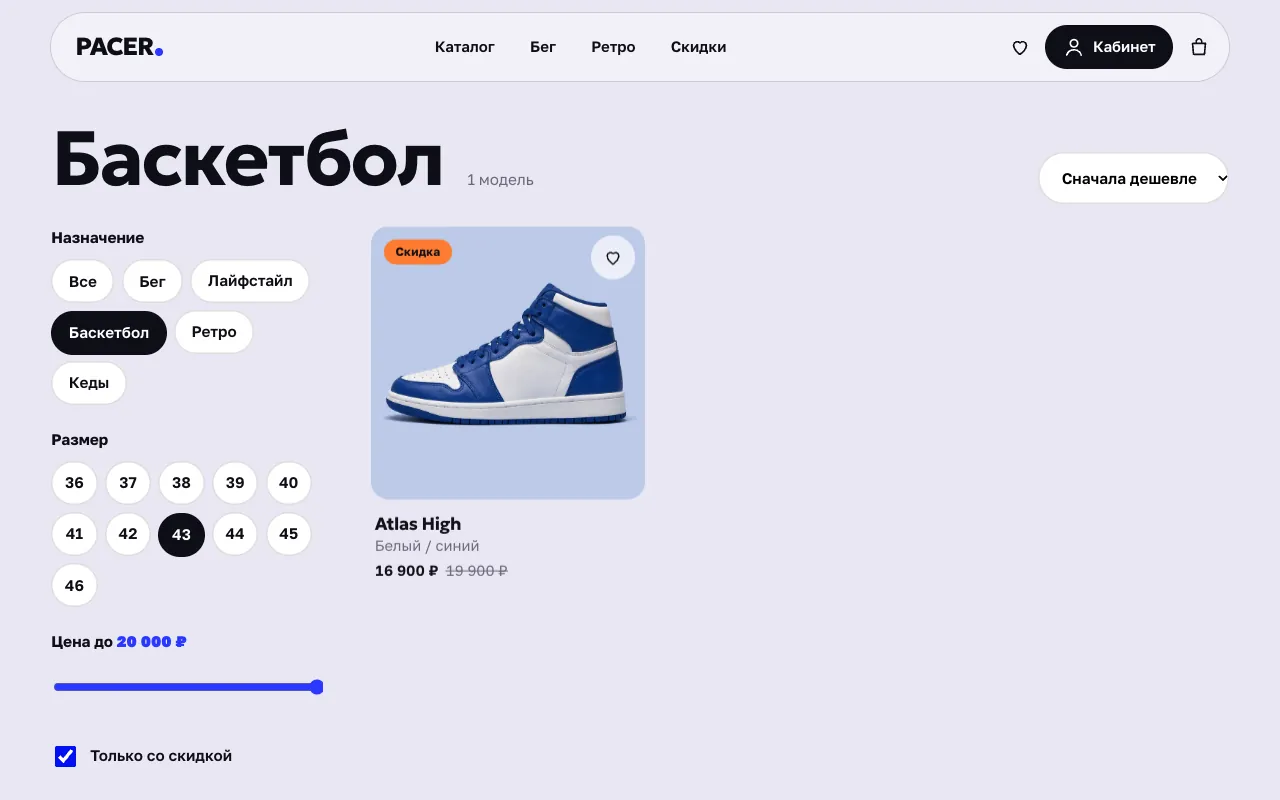This screenshot has height=800, width=1280.
Task: Uncheck the Только со скидкой checkbox
Action: (65, 756)
